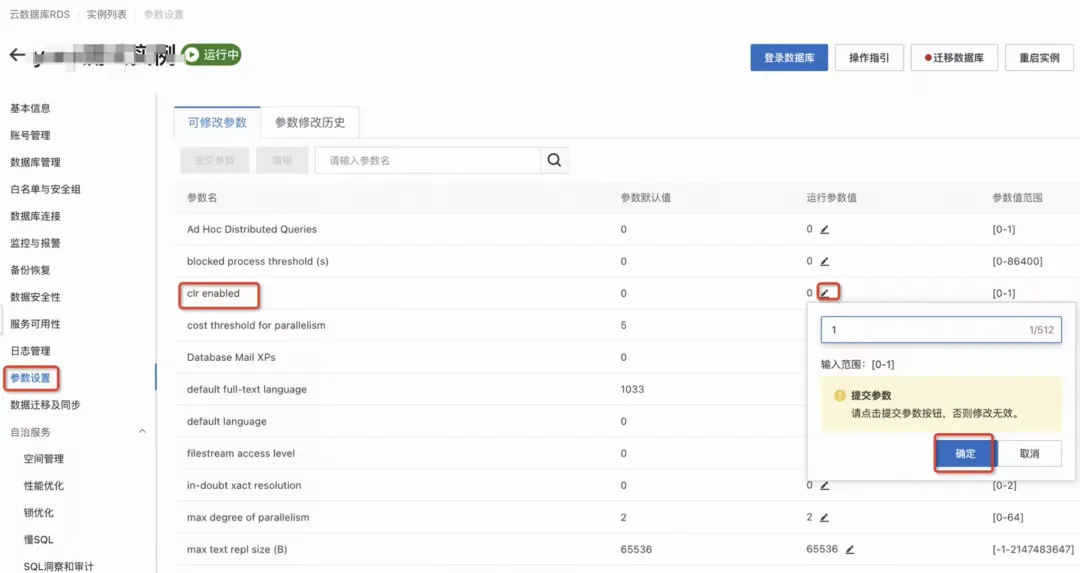Click the back arrow beside the instance name
The height and width of the screenshot is (573, 1080).
pos(17,55)
